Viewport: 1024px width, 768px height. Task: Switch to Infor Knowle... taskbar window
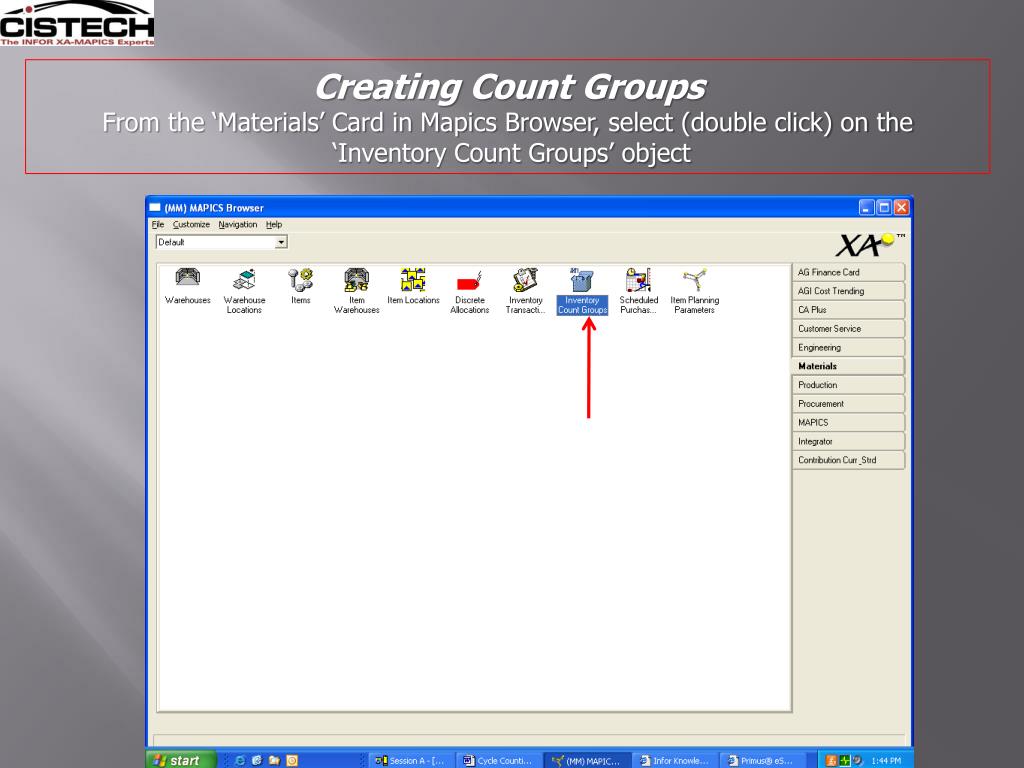point(675,760)
